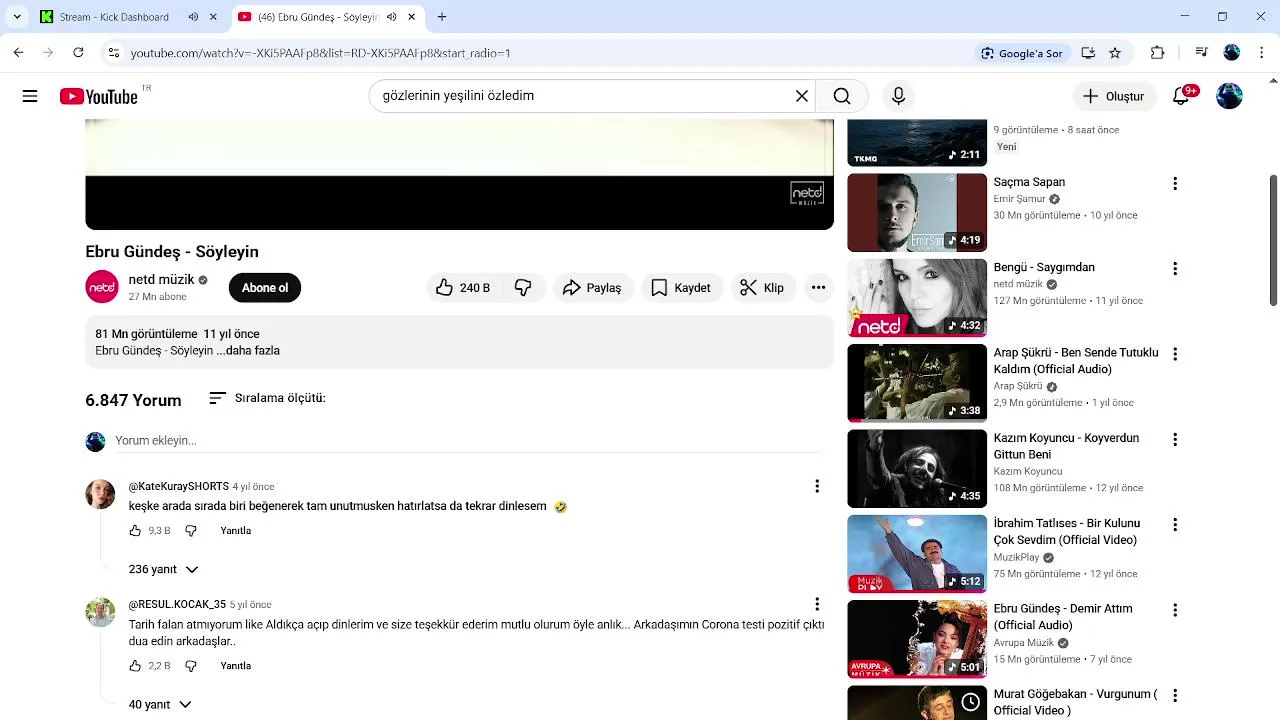Go back in Chrome history
Image resolution: width=1280 pixels, height=720 pixels.
click(x=18, y=53)
